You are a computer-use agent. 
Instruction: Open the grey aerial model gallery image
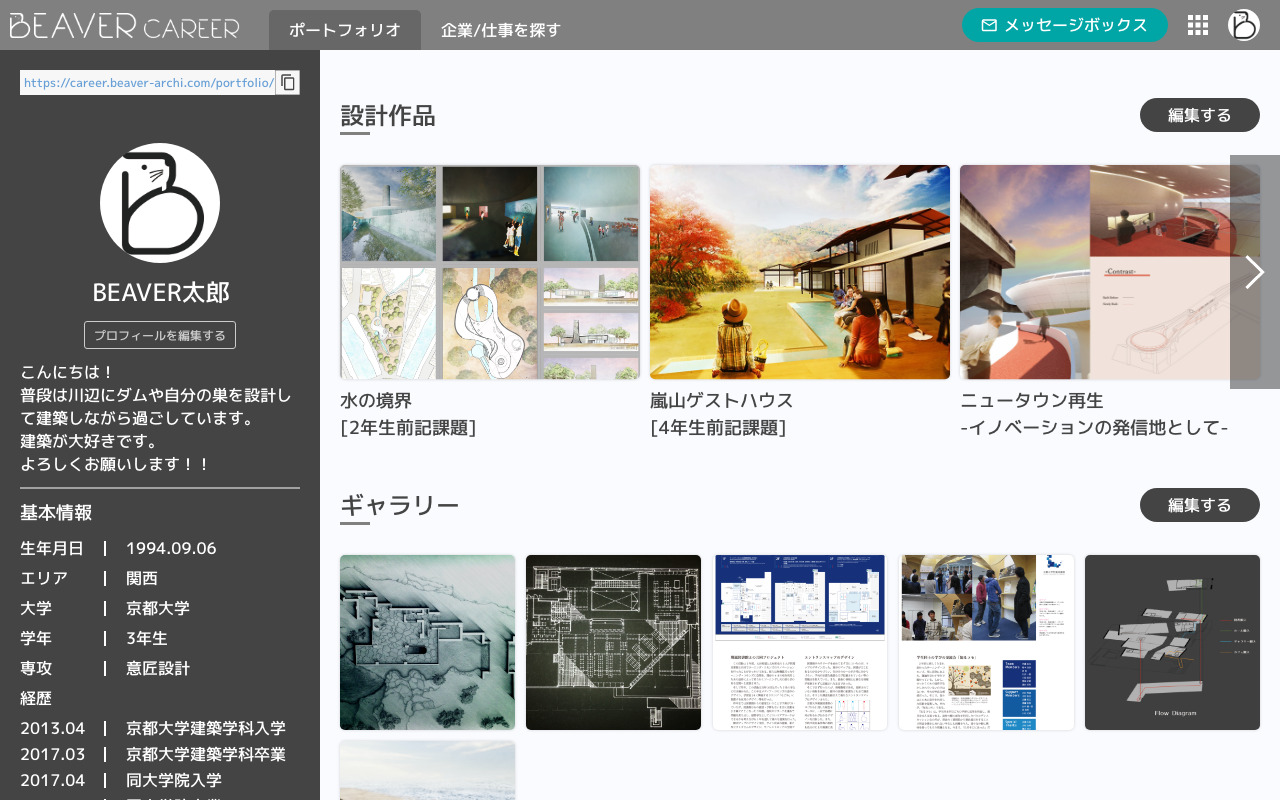[x=427, y=642]
